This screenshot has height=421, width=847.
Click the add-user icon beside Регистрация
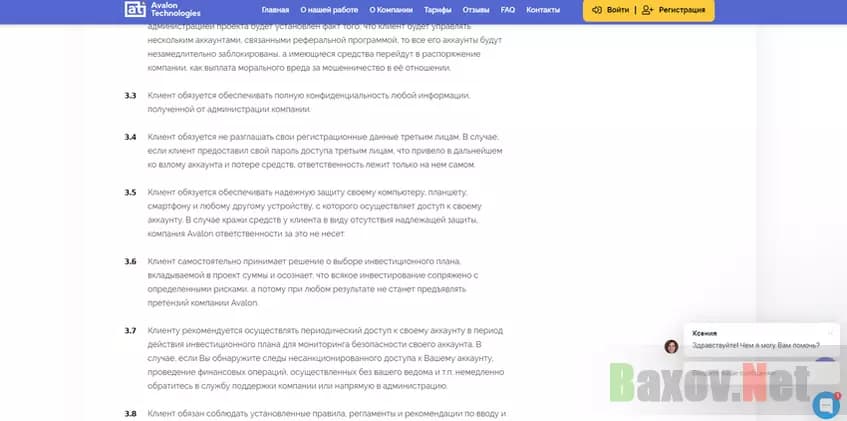tap(647, 10)
